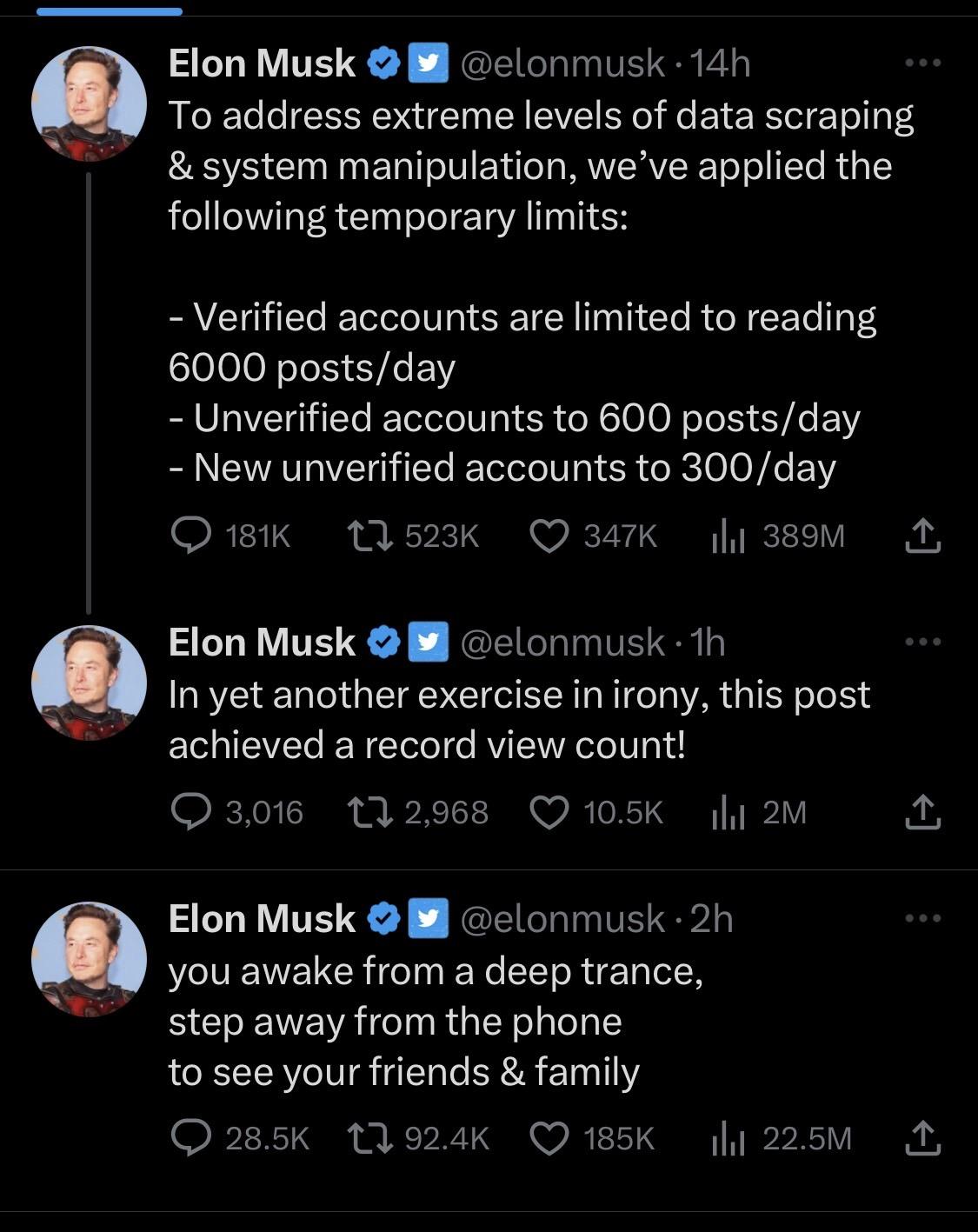
Task: Open Elon Musk name on the 1h tweet
Action: (x=262, y=643)
